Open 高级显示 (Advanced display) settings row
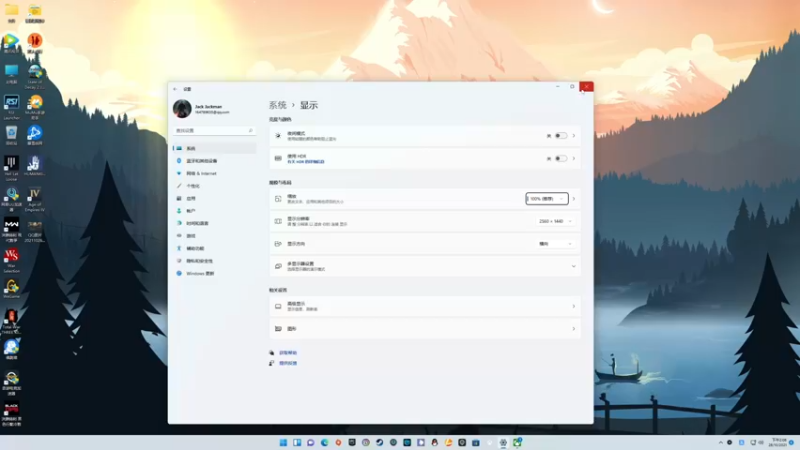800x450 pixels. (x=425, y=306)
